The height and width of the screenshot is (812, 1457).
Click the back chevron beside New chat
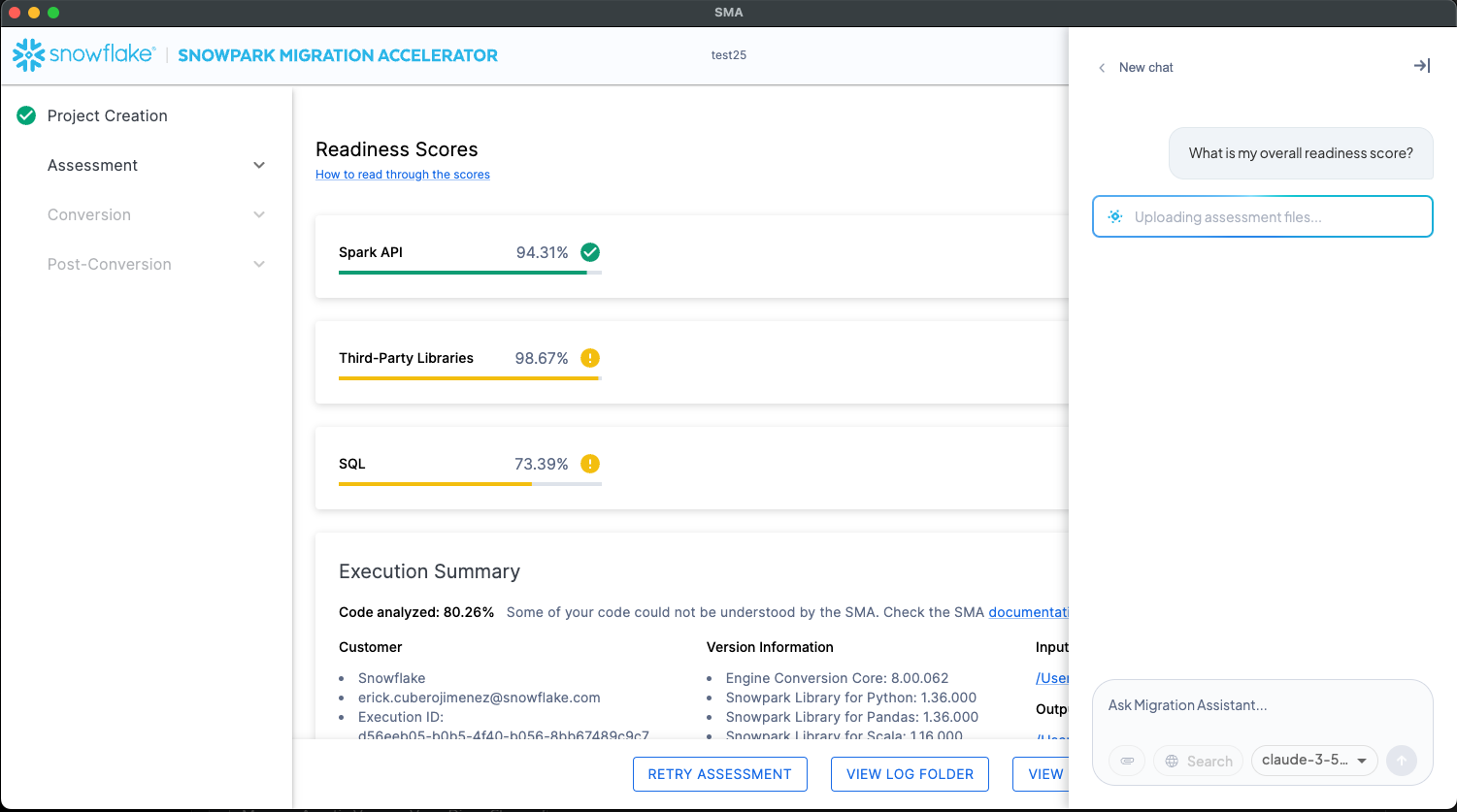tap(1102, 68)
